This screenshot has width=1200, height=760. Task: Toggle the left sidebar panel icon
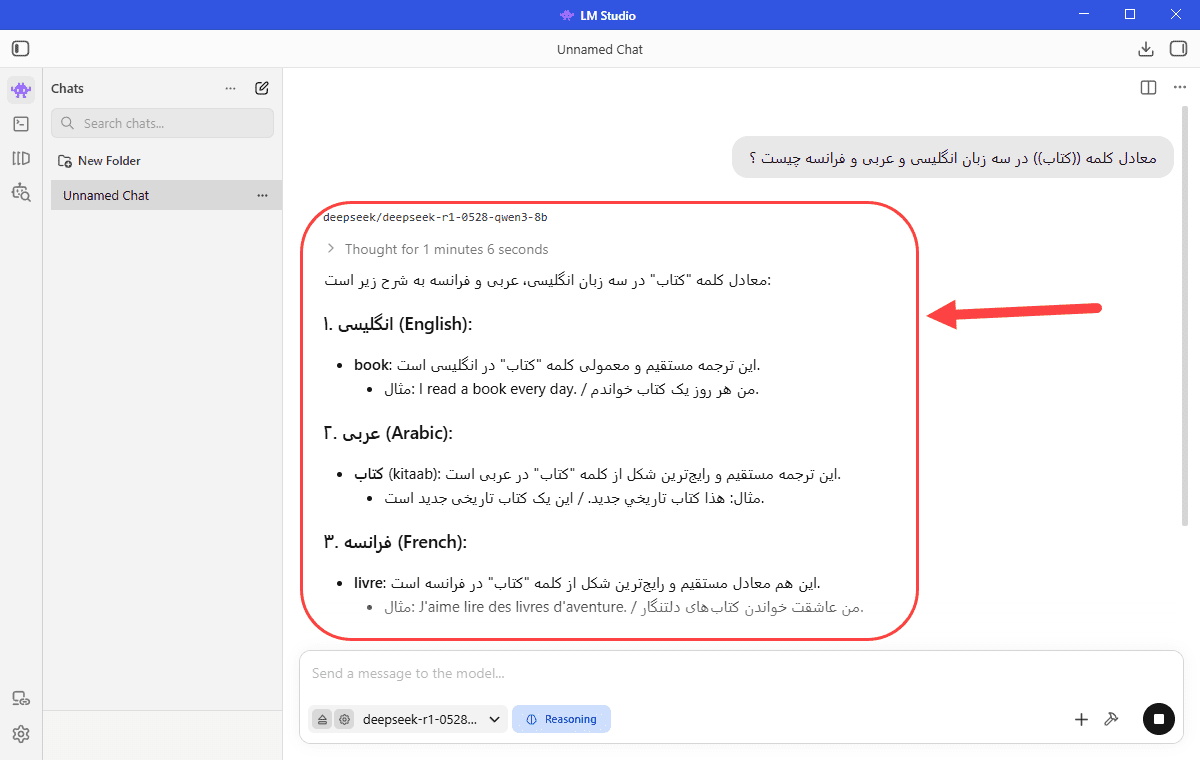pyautogui.click(x=21, y=48)
